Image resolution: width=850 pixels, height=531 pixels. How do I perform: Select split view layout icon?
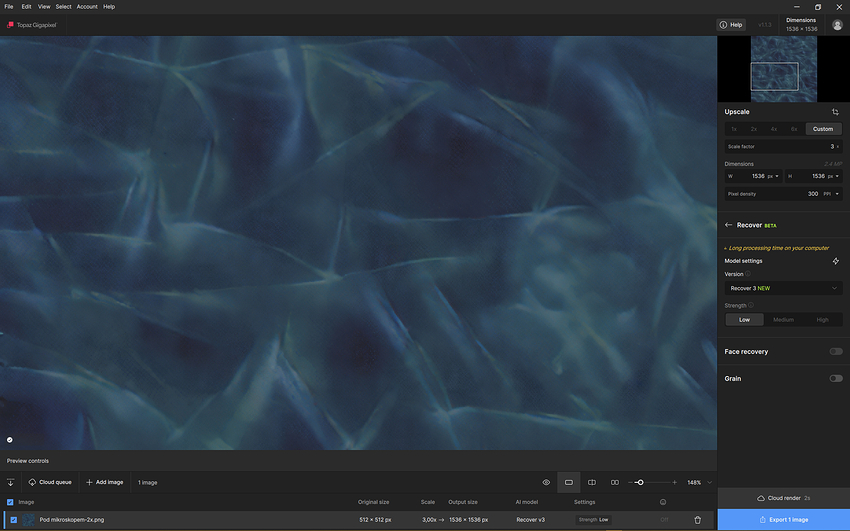coord(592,482)
